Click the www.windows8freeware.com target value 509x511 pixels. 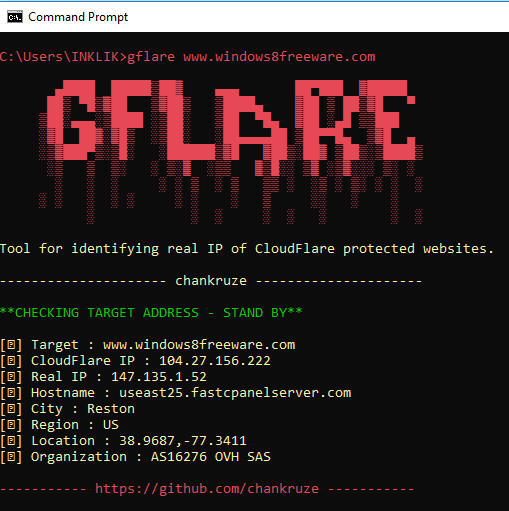pos(199,345)
